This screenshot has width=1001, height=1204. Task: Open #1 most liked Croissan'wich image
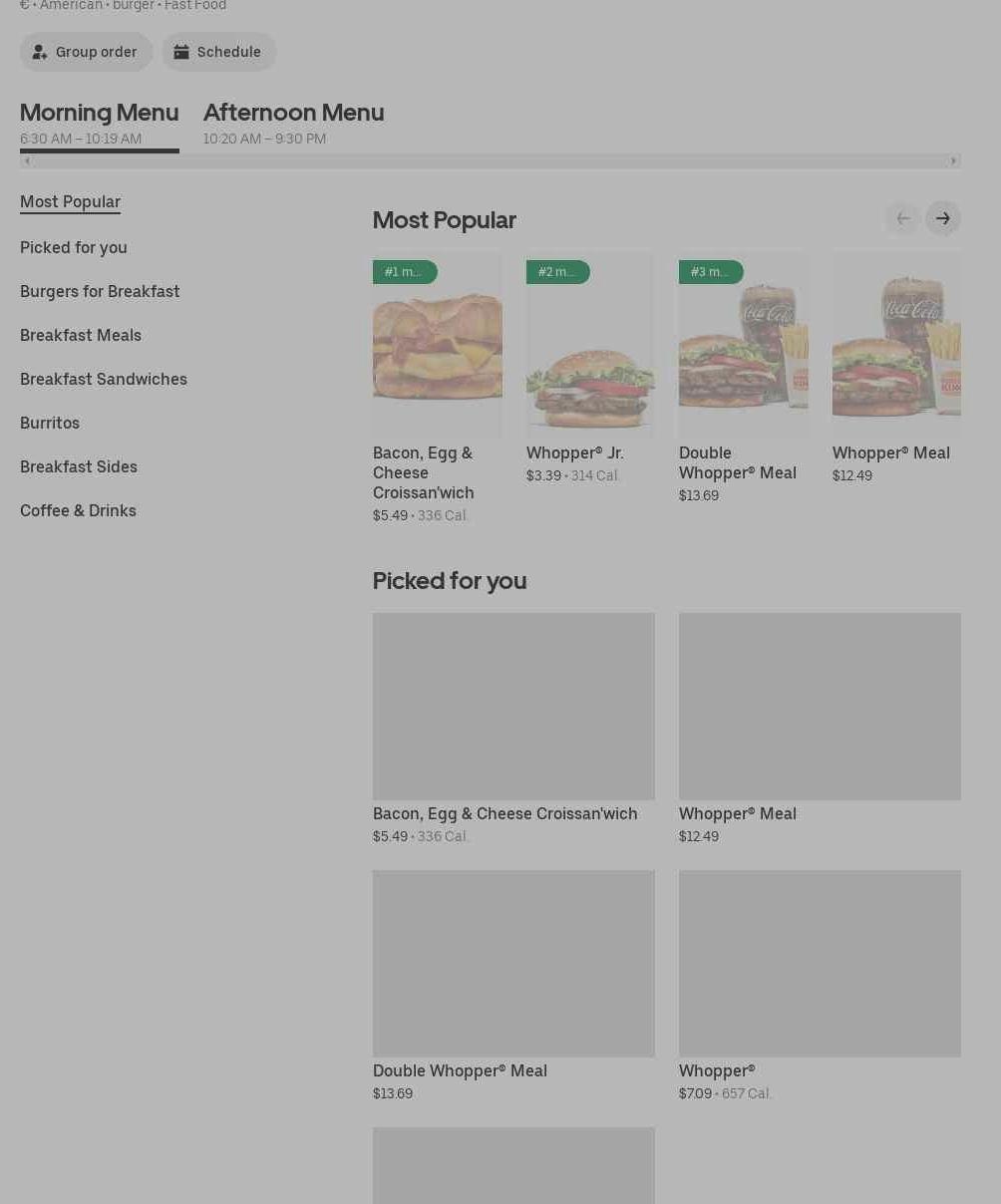pos(438,344)
